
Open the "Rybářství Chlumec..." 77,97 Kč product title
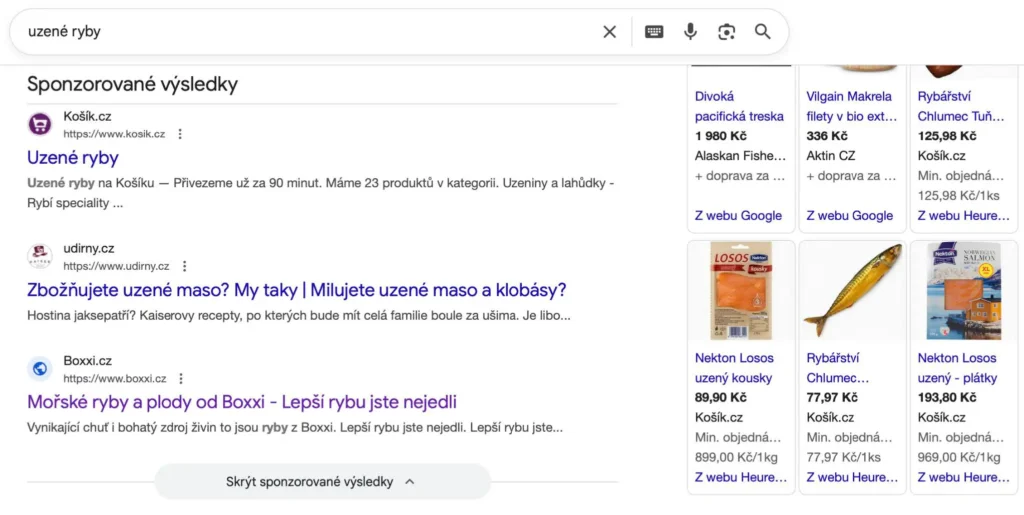838,368
